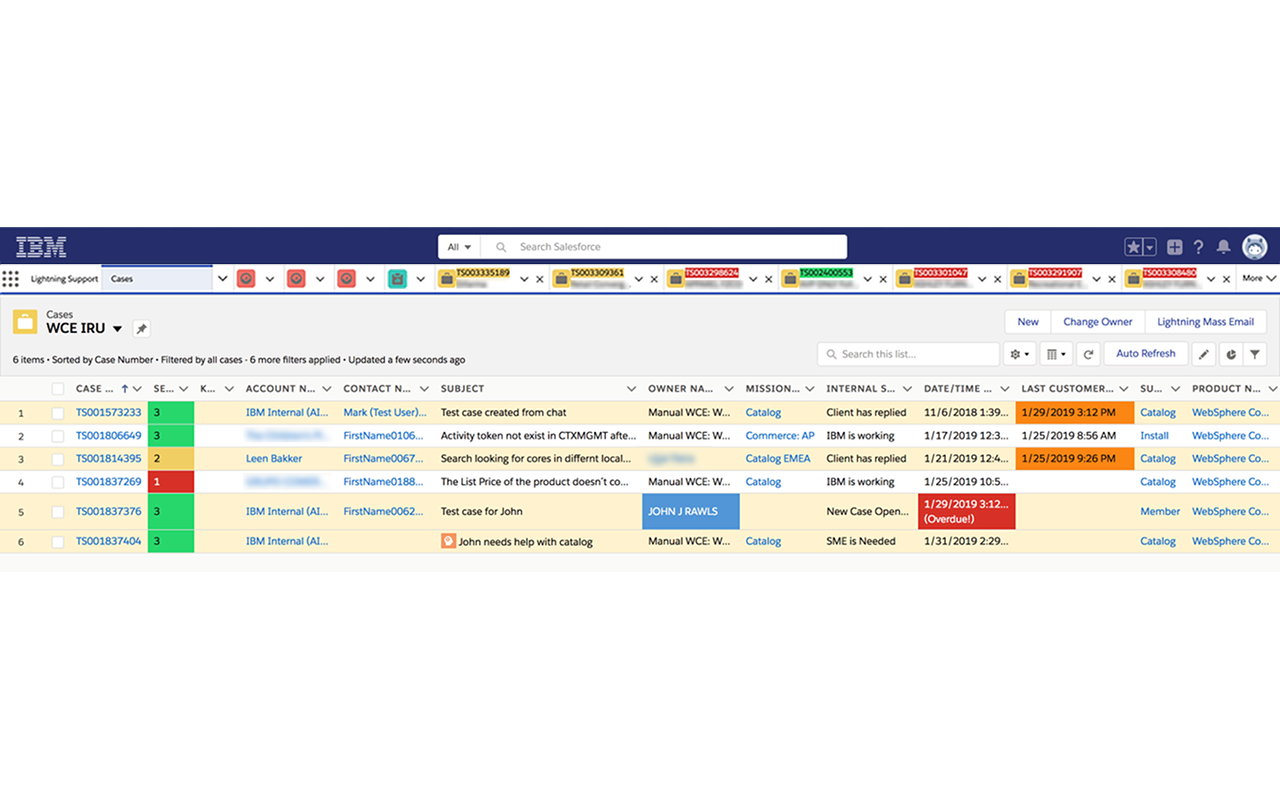The width and height of the screenshot is (1280, 800).
Task: Click the 'SME is Needed' status text
Action: 861,542
